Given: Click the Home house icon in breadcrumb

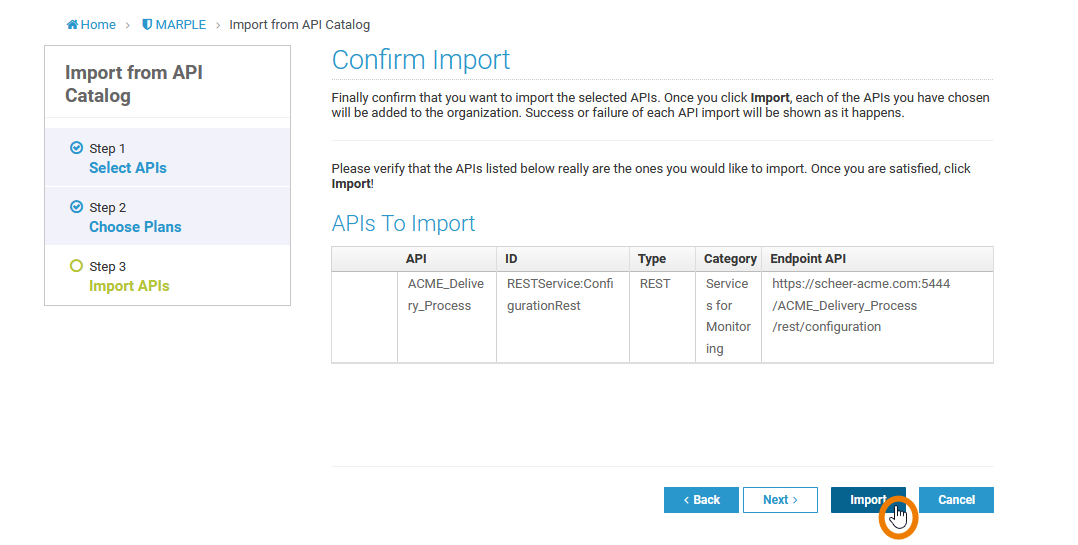Looking at the screenshot, I should point(72,25).
